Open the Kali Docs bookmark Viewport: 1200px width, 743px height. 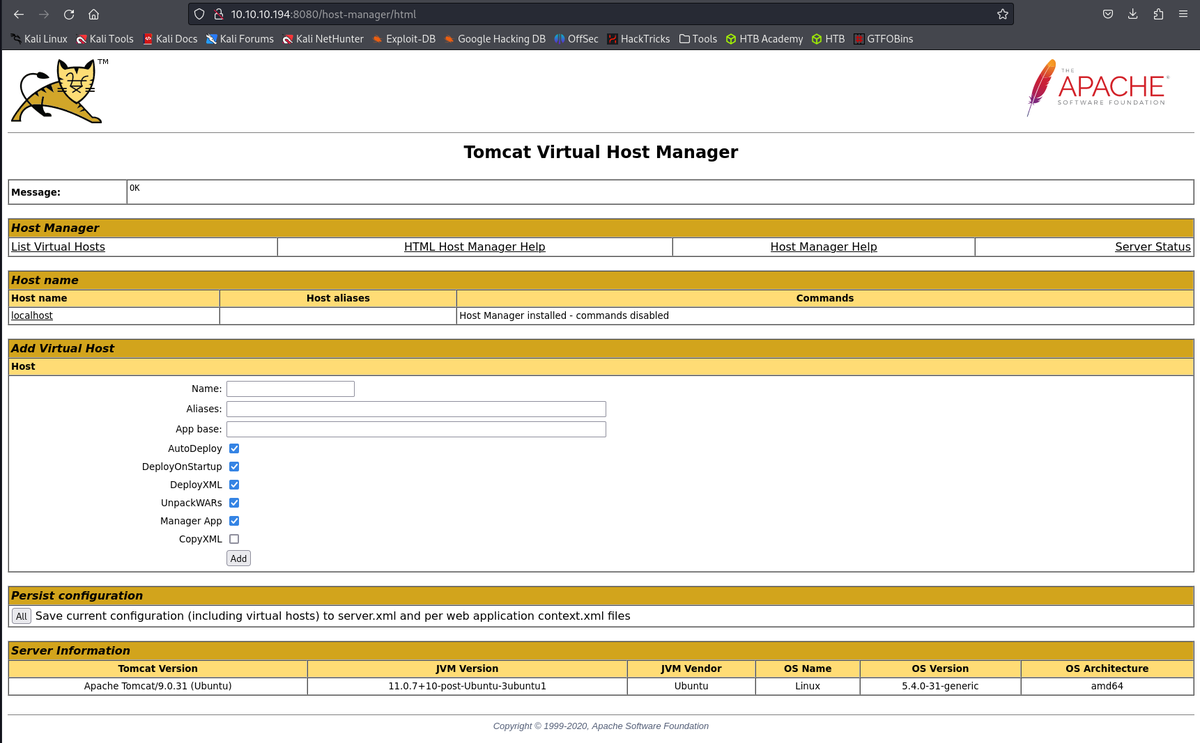coord(170,39)
